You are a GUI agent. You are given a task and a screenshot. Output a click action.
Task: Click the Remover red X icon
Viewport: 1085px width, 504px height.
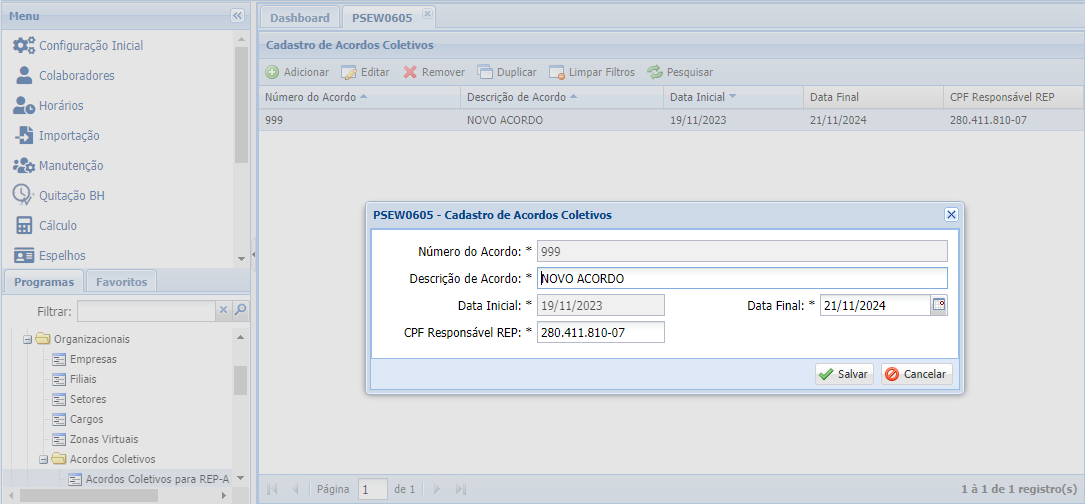[x=410, y=72]
